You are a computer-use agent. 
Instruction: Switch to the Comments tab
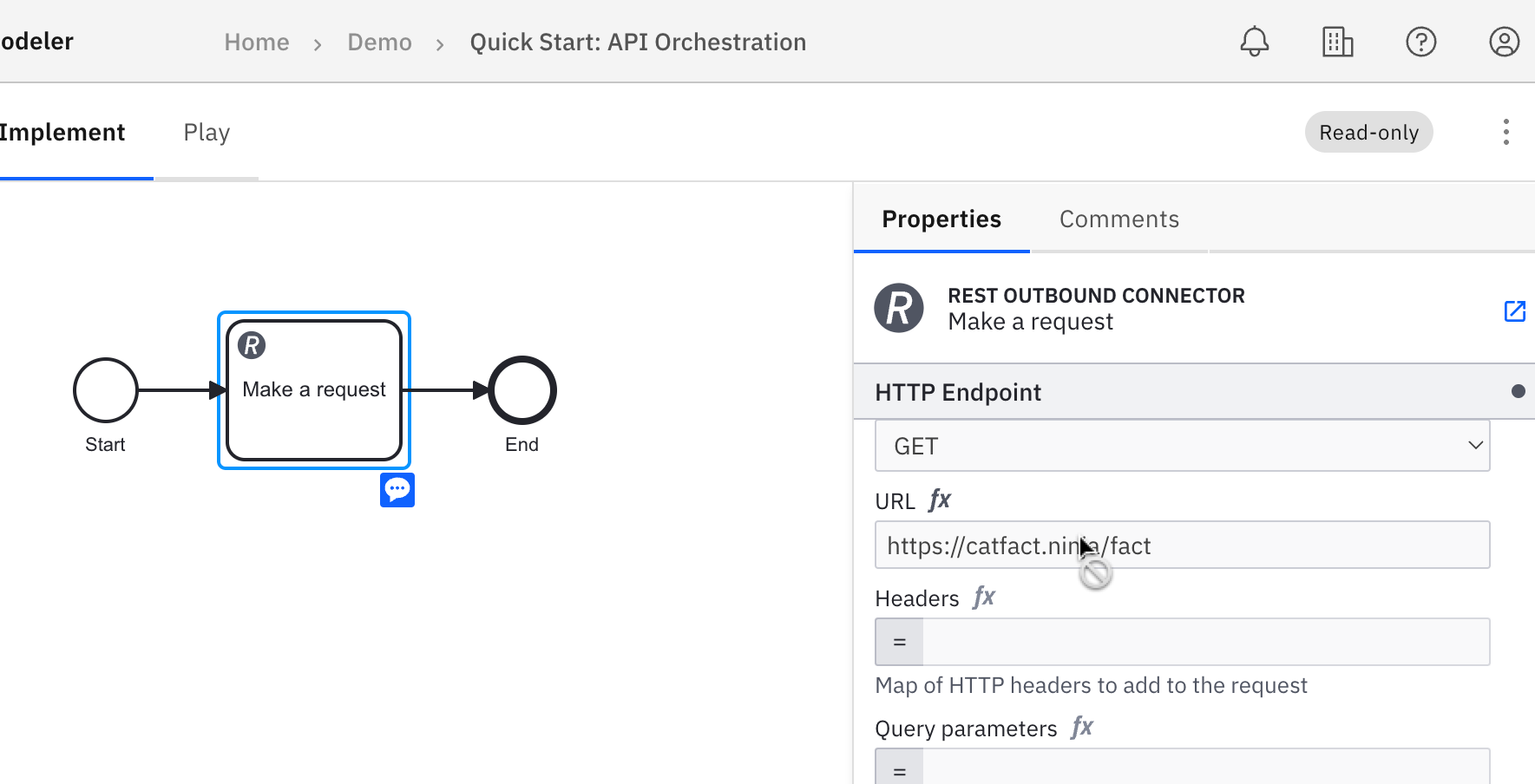click(1118, 219)
